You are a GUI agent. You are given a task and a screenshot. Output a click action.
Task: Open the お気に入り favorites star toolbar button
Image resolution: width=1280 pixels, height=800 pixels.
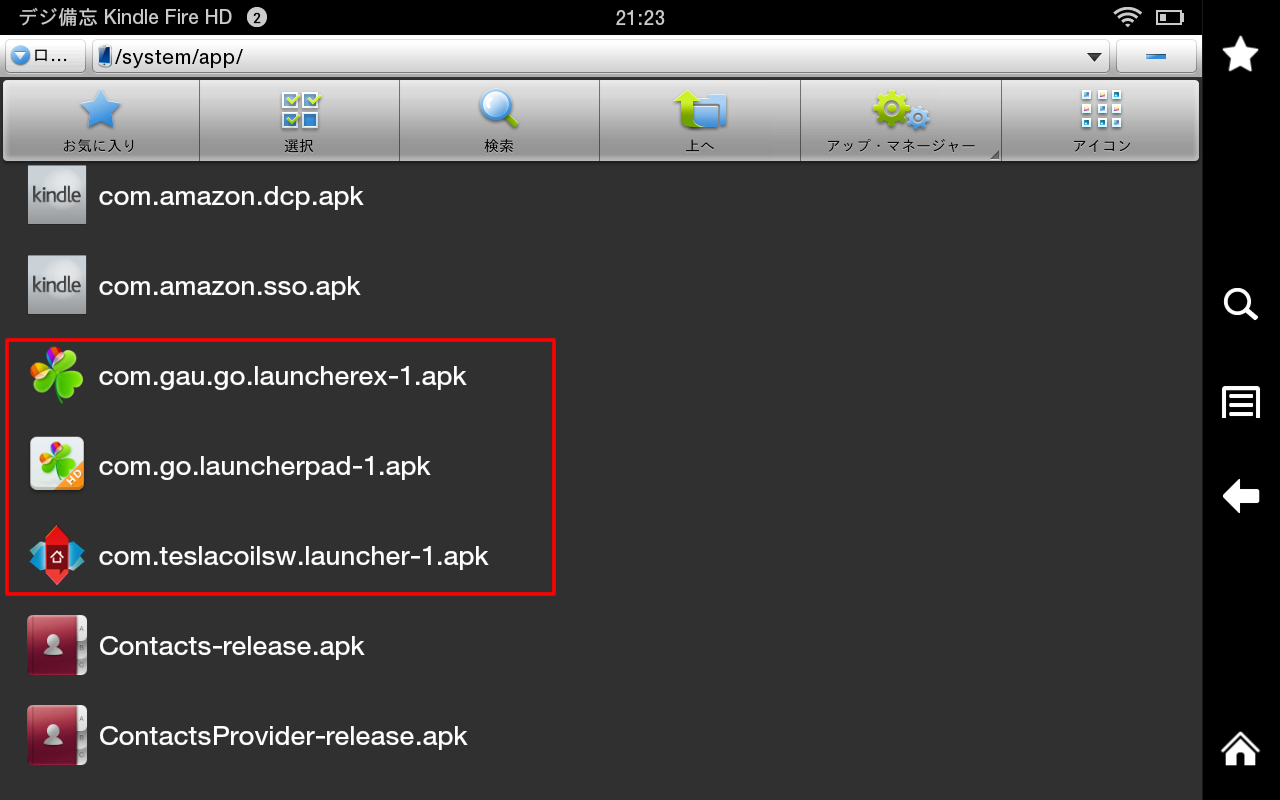[100, 120]
